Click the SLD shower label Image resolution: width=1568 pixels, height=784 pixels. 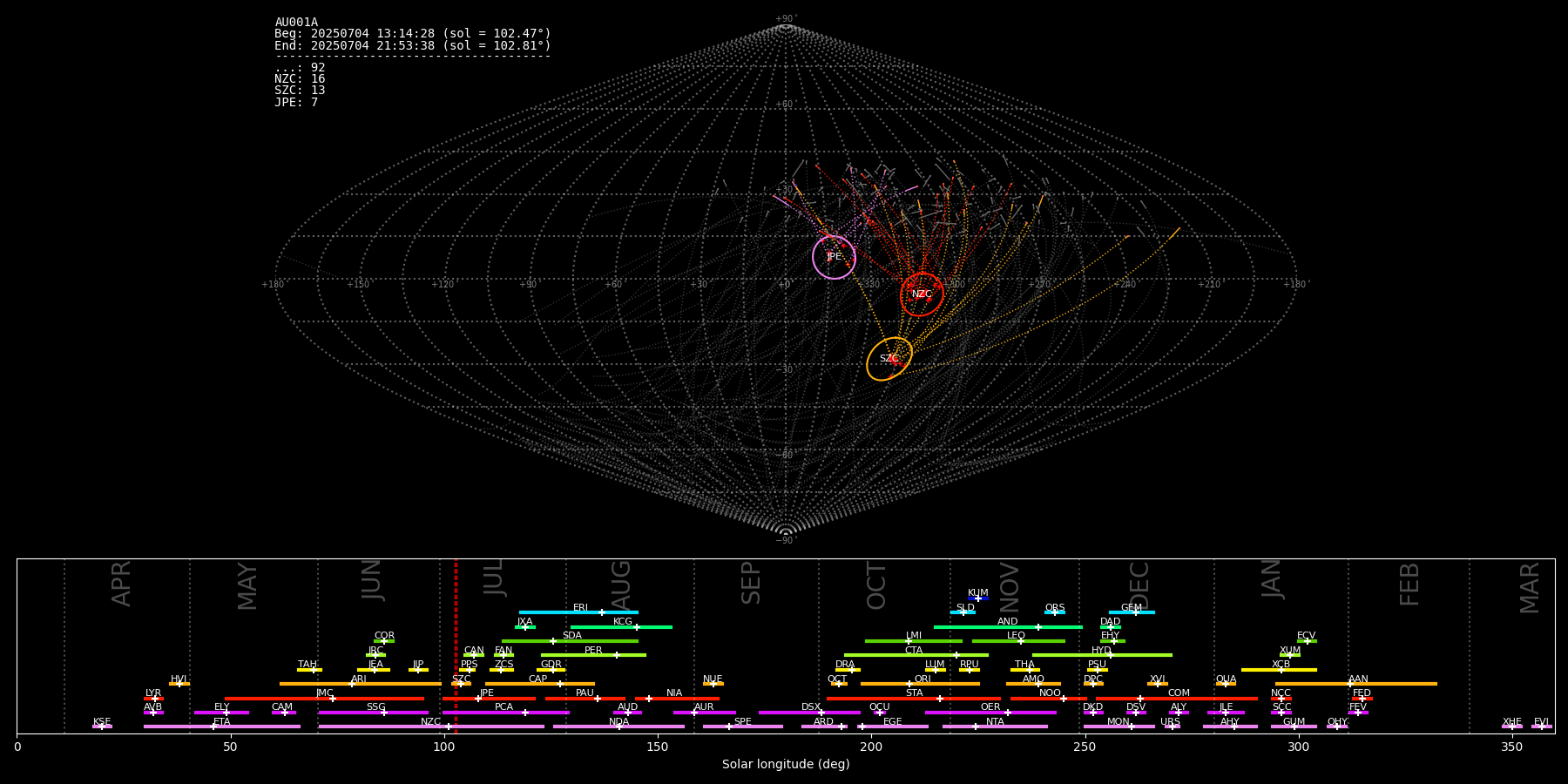965,608
